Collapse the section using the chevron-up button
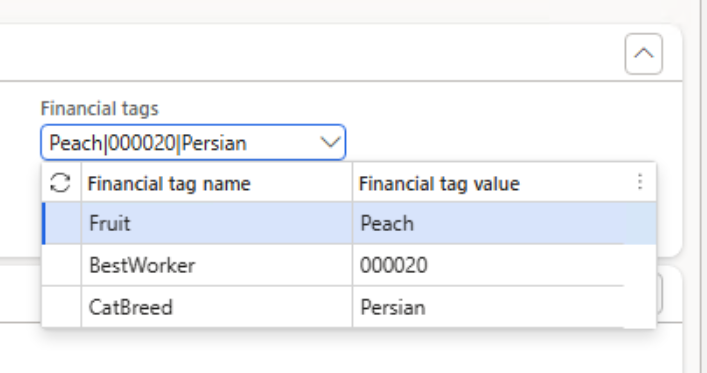707x373 pixels. [x=643, y=54]
